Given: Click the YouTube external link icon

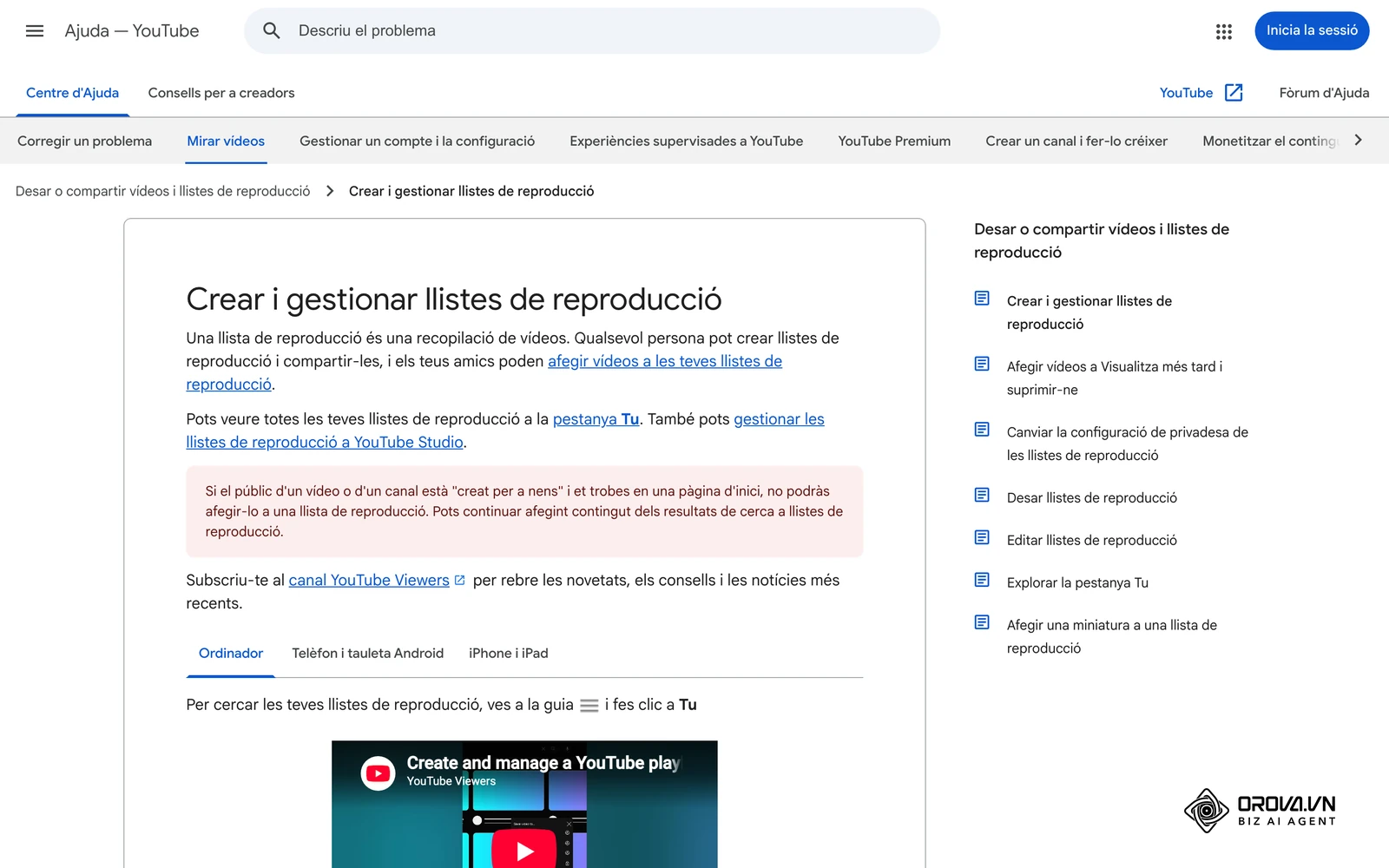Looking at the screenshot, I should click(1234, 93).
